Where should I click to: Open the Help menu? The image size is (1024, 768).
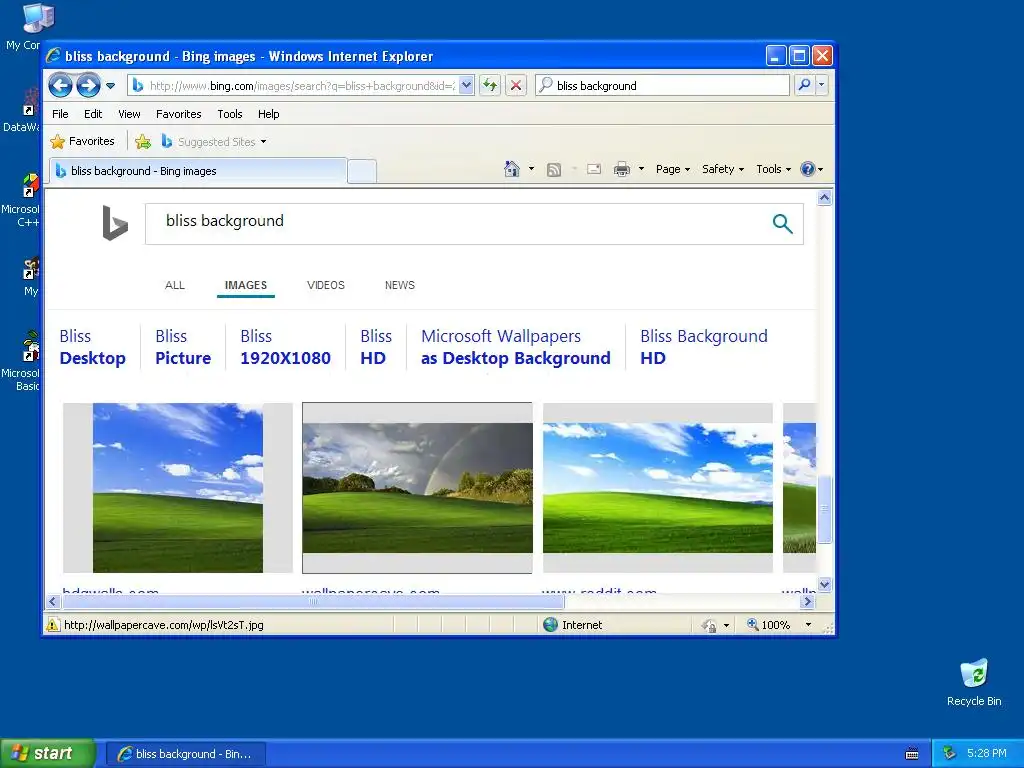tap(268, 114)
